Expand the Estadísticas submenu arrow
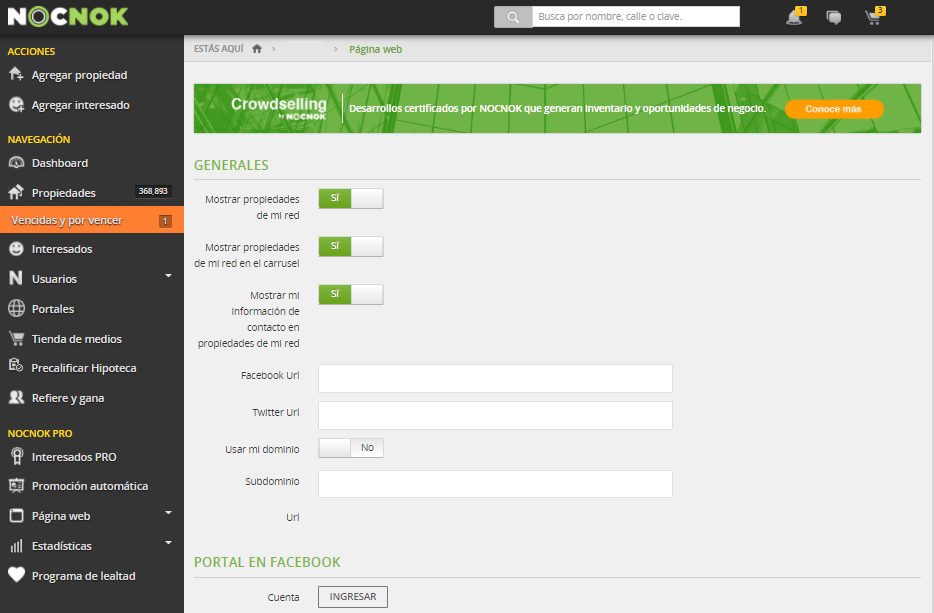This screenshot has width=934, height=613. 168,543
